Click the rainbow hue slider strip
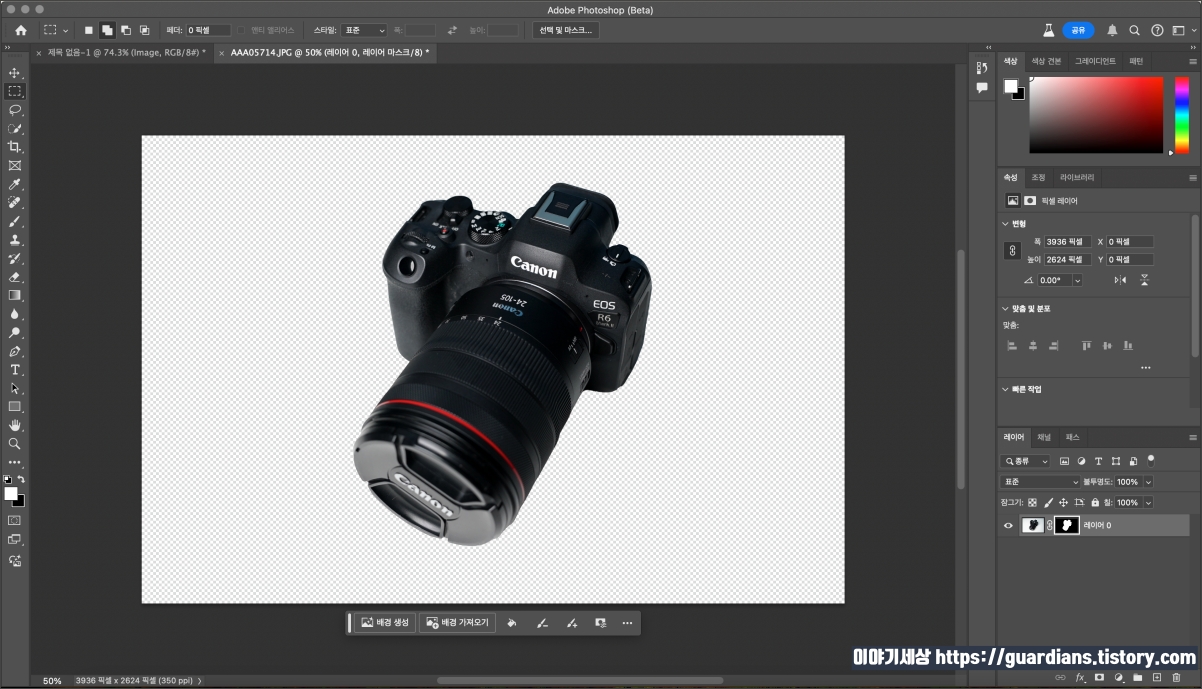This screenshot has width=1202, height=689. tap(1181, 115)
